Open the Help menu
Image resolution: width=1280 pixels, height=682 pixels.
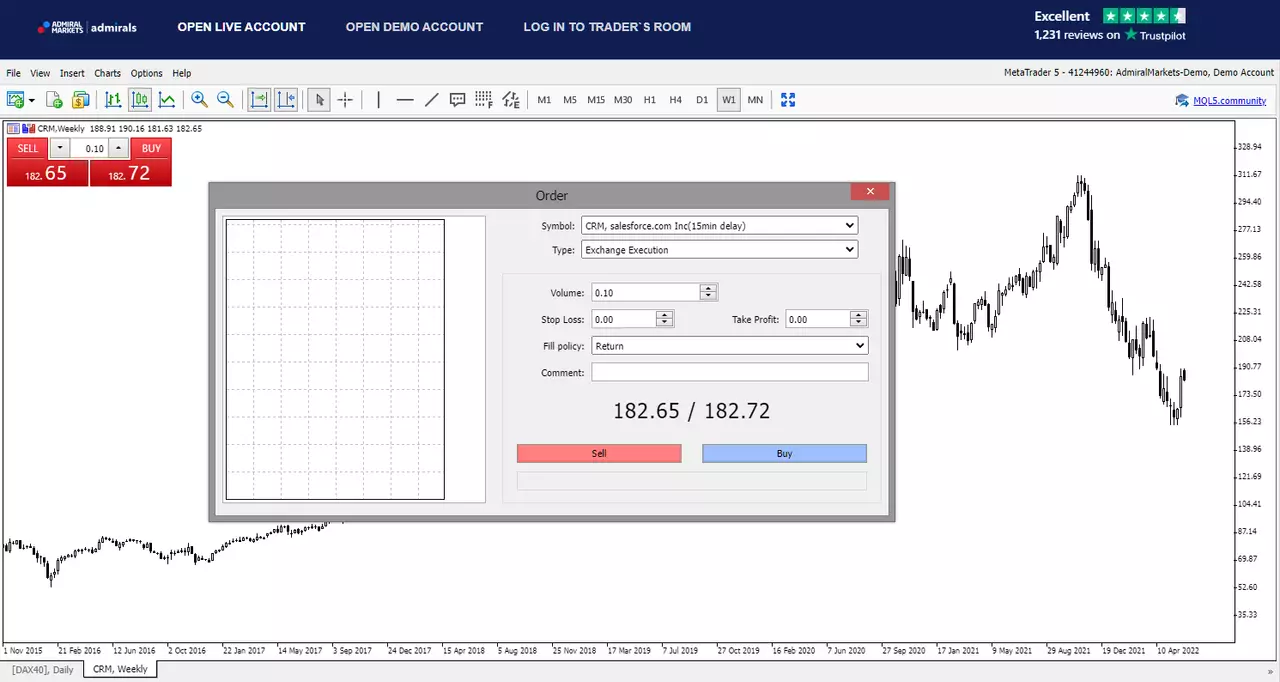click(x=181, y=73)
